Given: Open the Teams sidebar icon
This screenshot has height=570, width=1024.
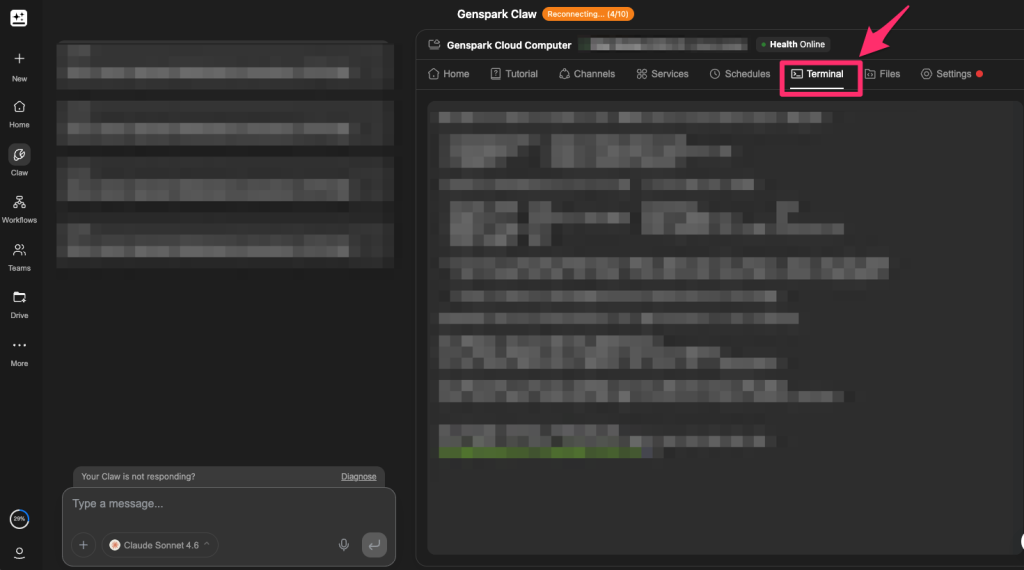Looking at the screenshot, I should 19,251.
